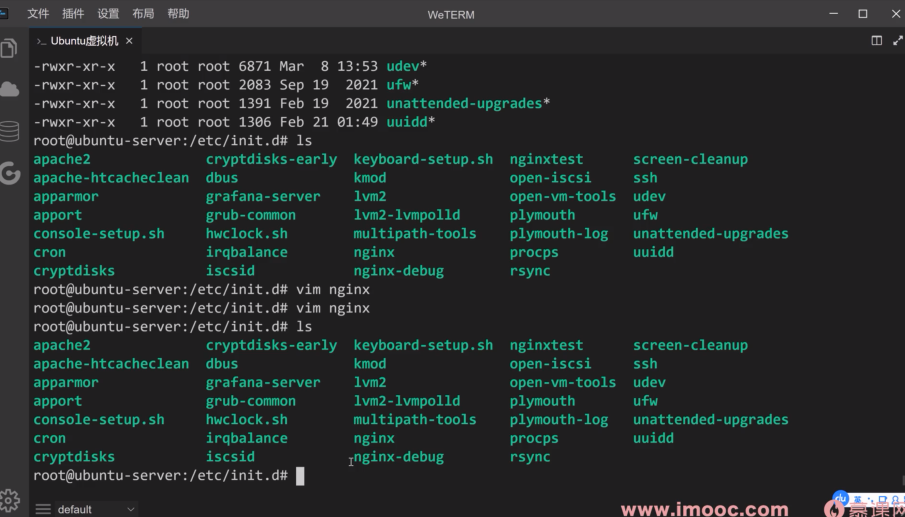
Task: Click the WeTERM app icon in title bar
Action: 3,14
